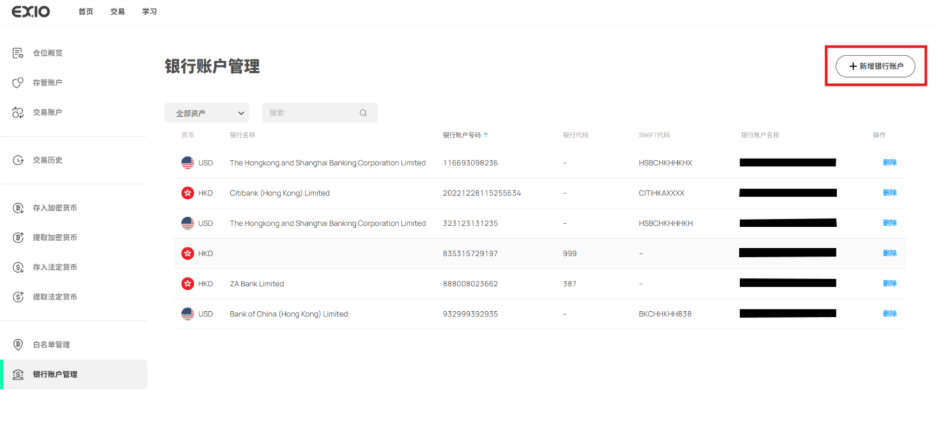Select 存管账户 sidebar icon
Viewport: 936px width, 421px height.
18,82
